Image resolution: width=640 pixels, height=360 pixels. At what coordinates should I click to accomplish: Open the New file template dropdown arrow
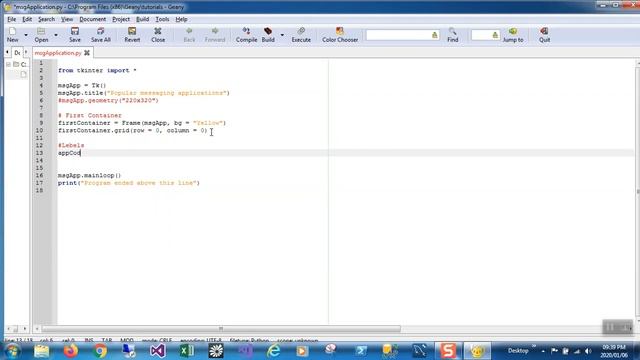[26, 35]
